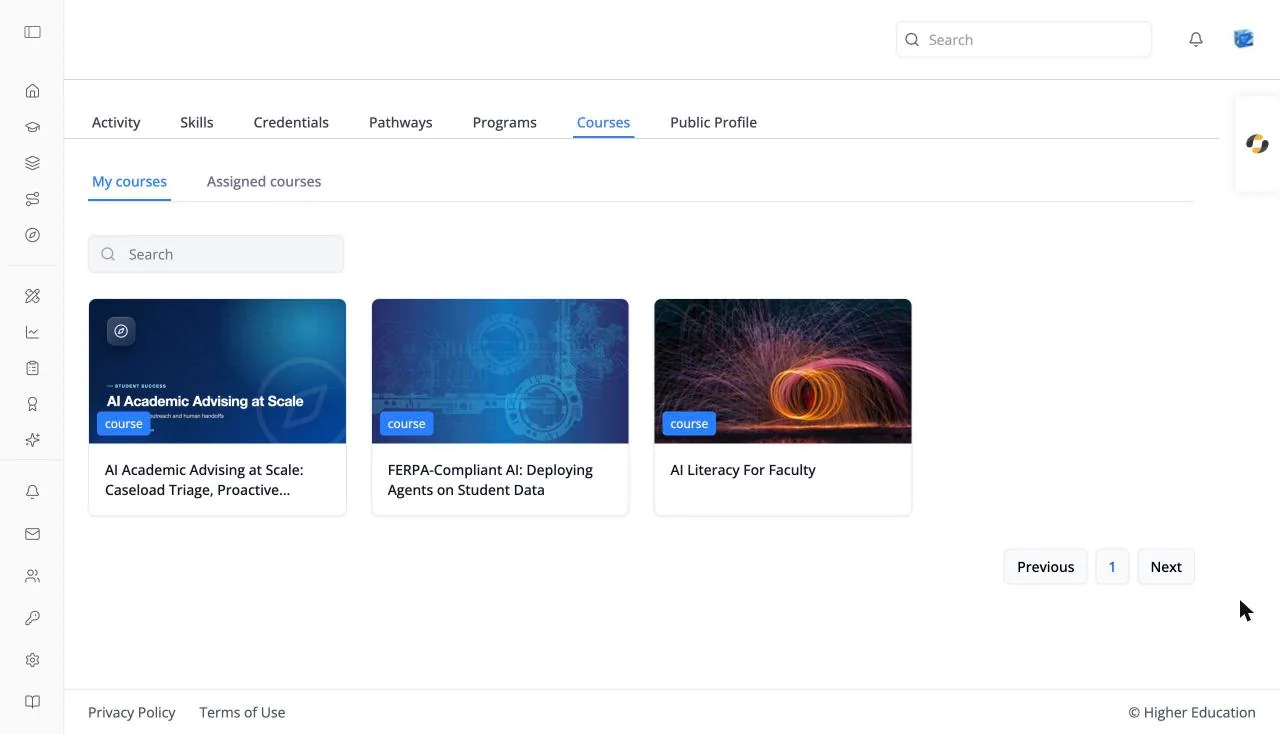Open the line chart analytics icon

[x=32, y=332]
